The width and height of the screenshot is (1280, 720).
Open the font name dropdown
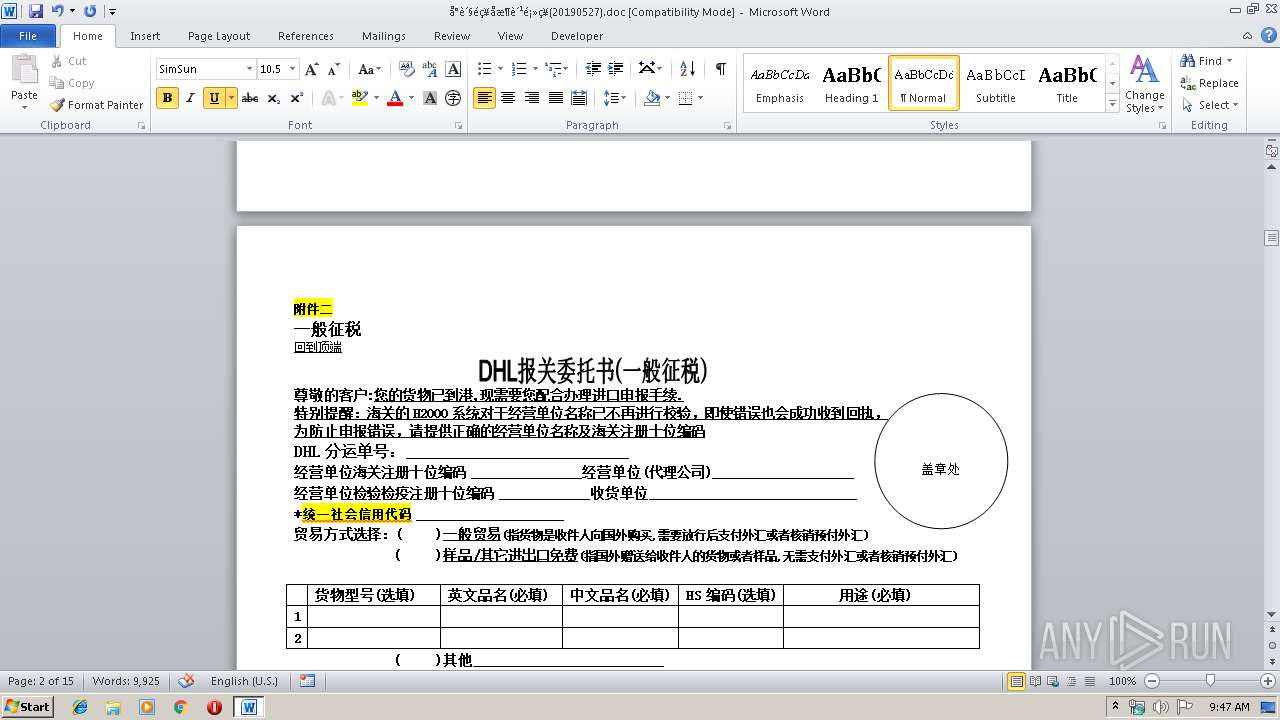tap(249, 69)
